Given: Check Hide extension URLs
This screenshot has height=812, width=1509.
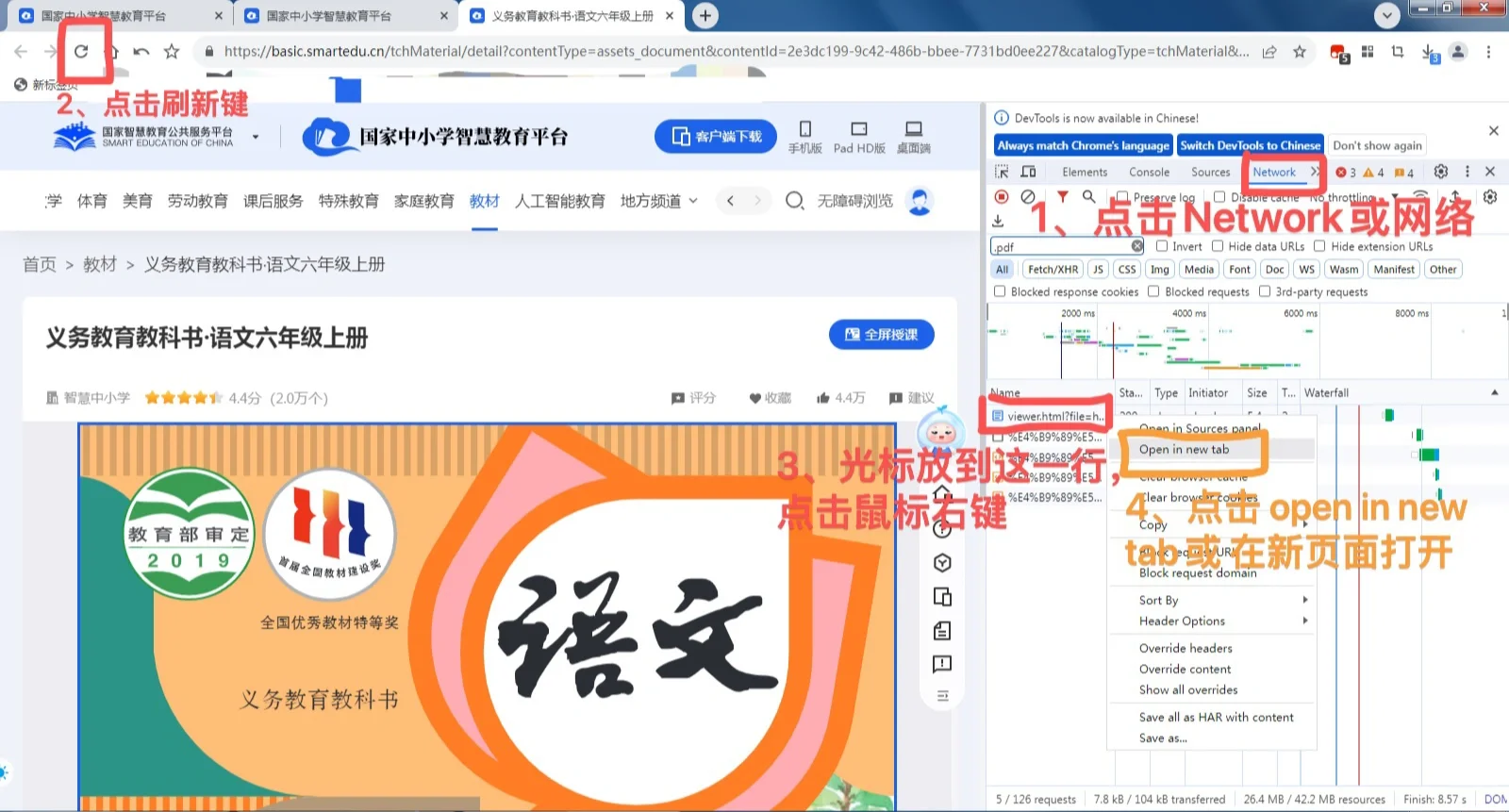Looking at the screenshot, I should (x=1319, y=246).
